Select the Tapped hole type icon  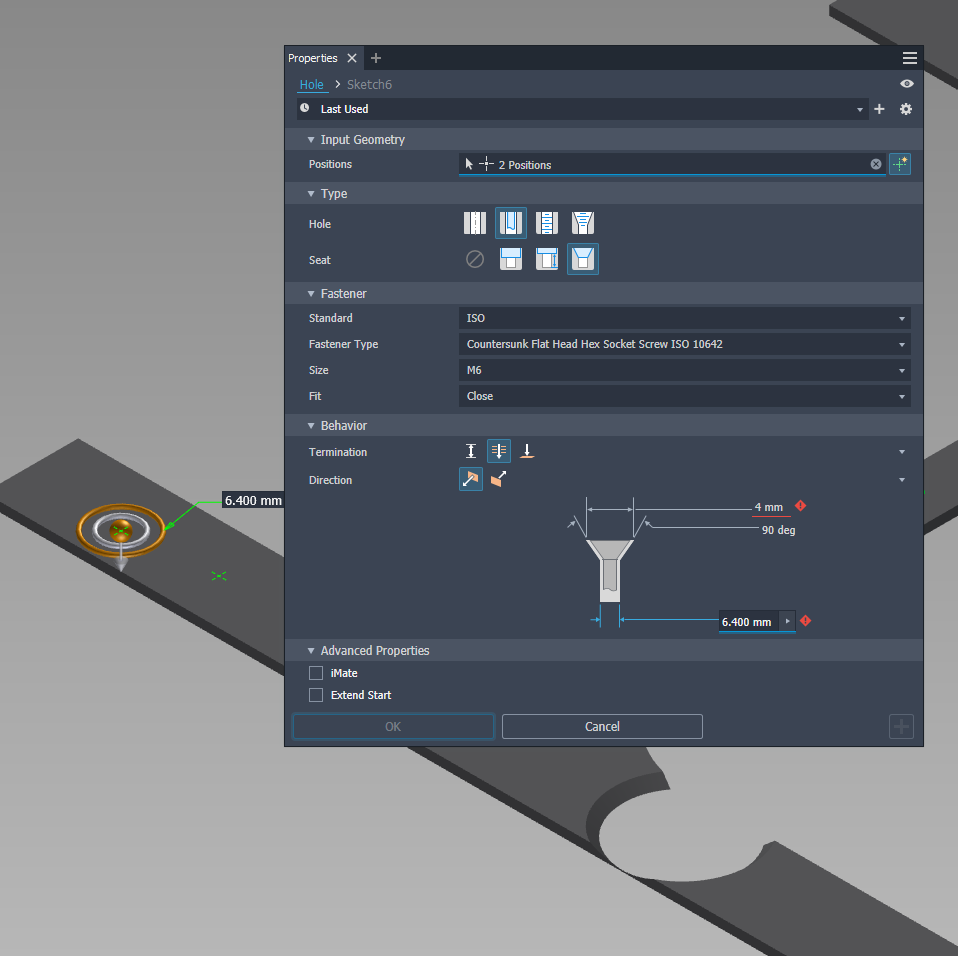click(x=546, y=223)
